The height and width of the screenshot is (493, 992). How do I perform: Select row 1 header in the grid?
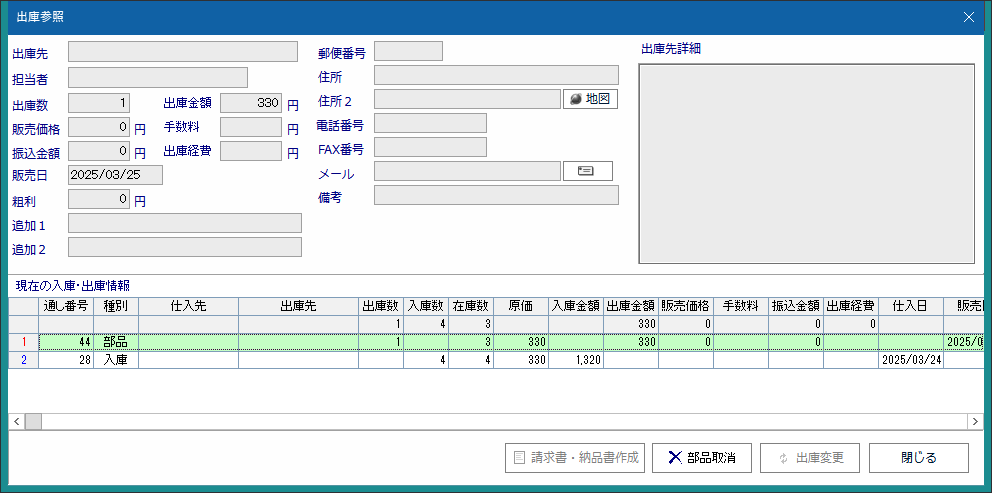(23, 342)
